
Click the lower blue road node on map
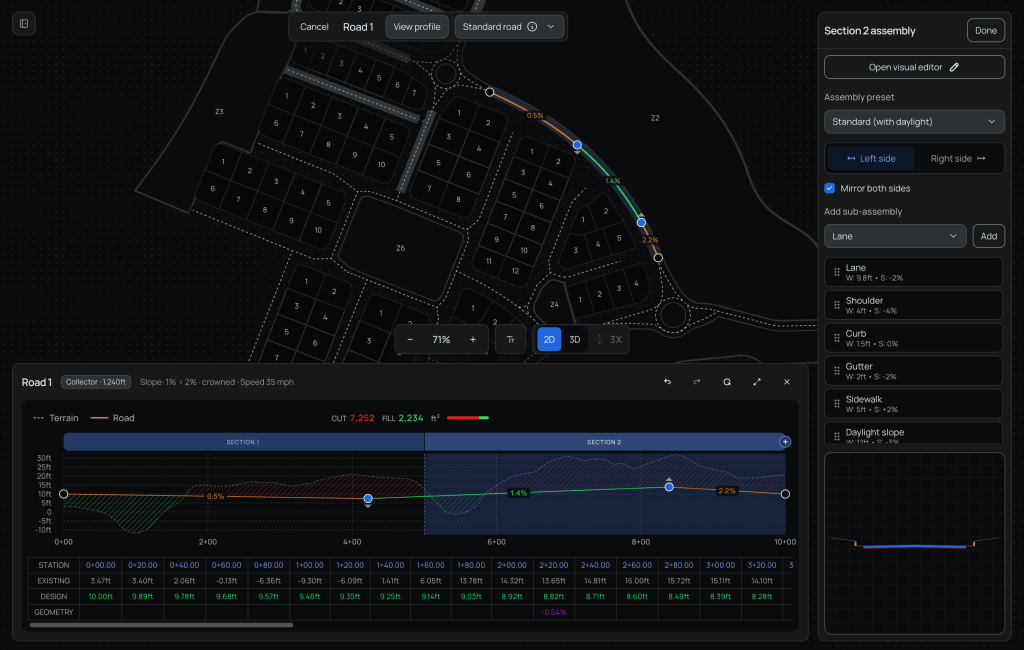(x=641, y=223)
